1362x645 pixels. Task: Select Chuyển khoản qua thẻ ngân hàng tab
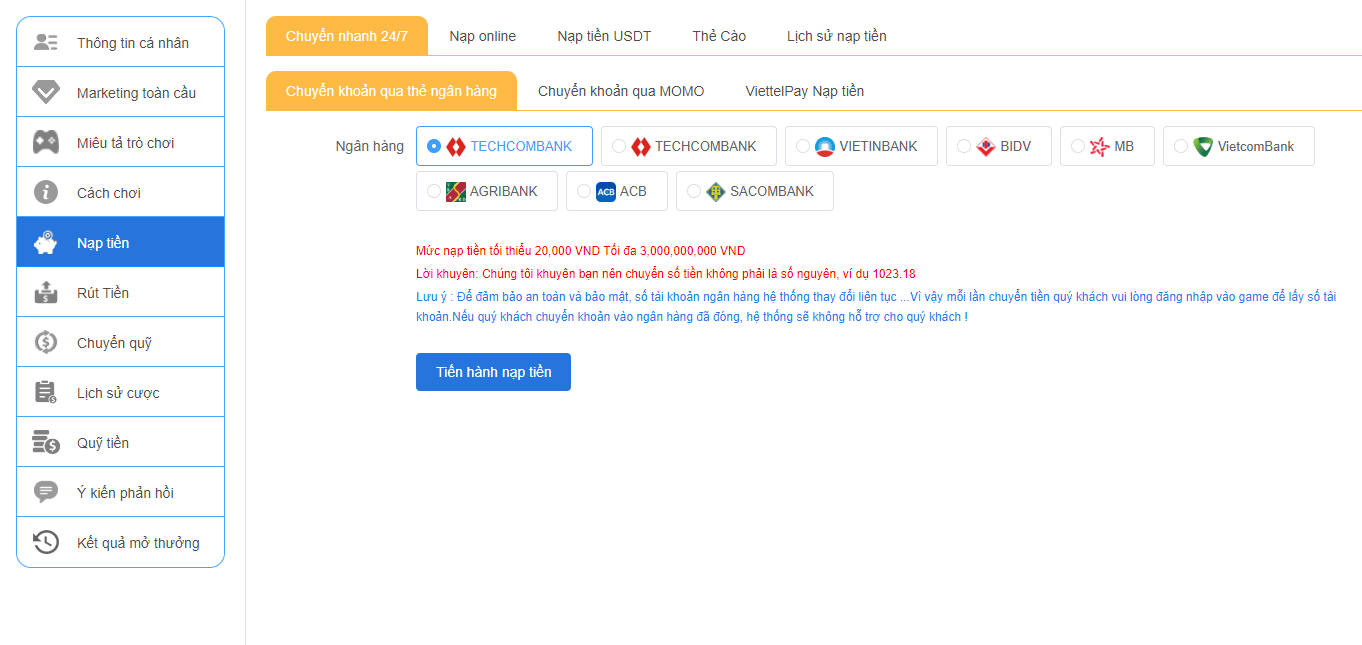point(391,91)
